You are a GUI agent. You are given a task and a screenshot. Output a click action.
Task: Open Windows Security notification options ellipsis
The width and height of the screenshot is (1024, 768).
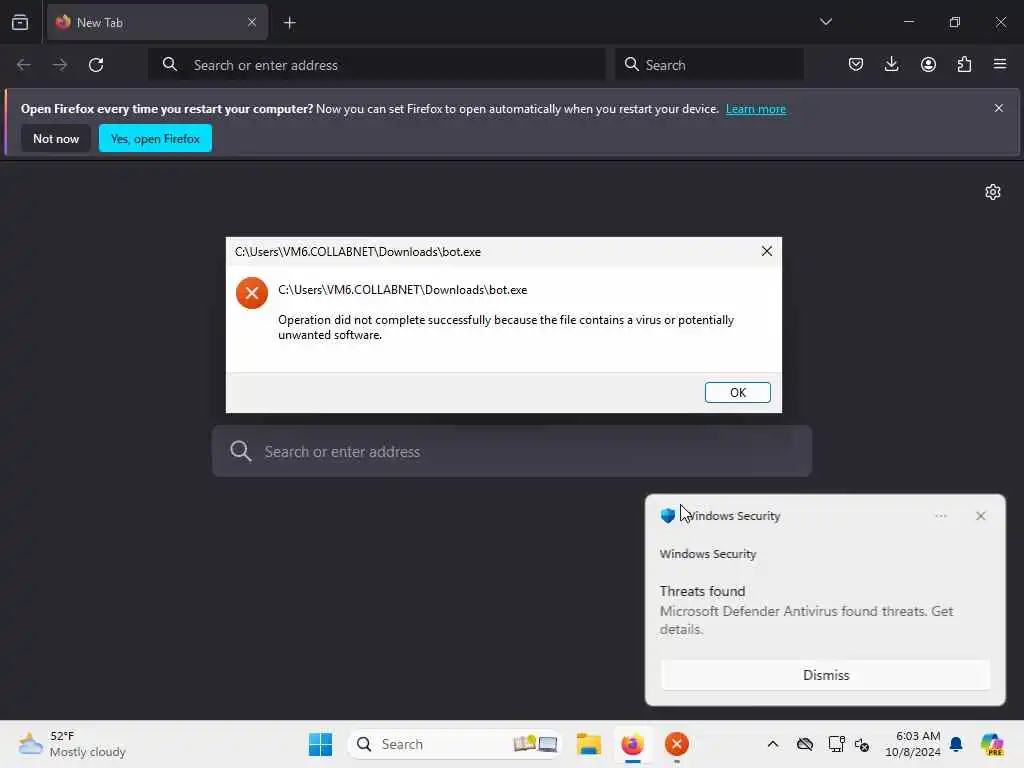click(x=940, y=516)
